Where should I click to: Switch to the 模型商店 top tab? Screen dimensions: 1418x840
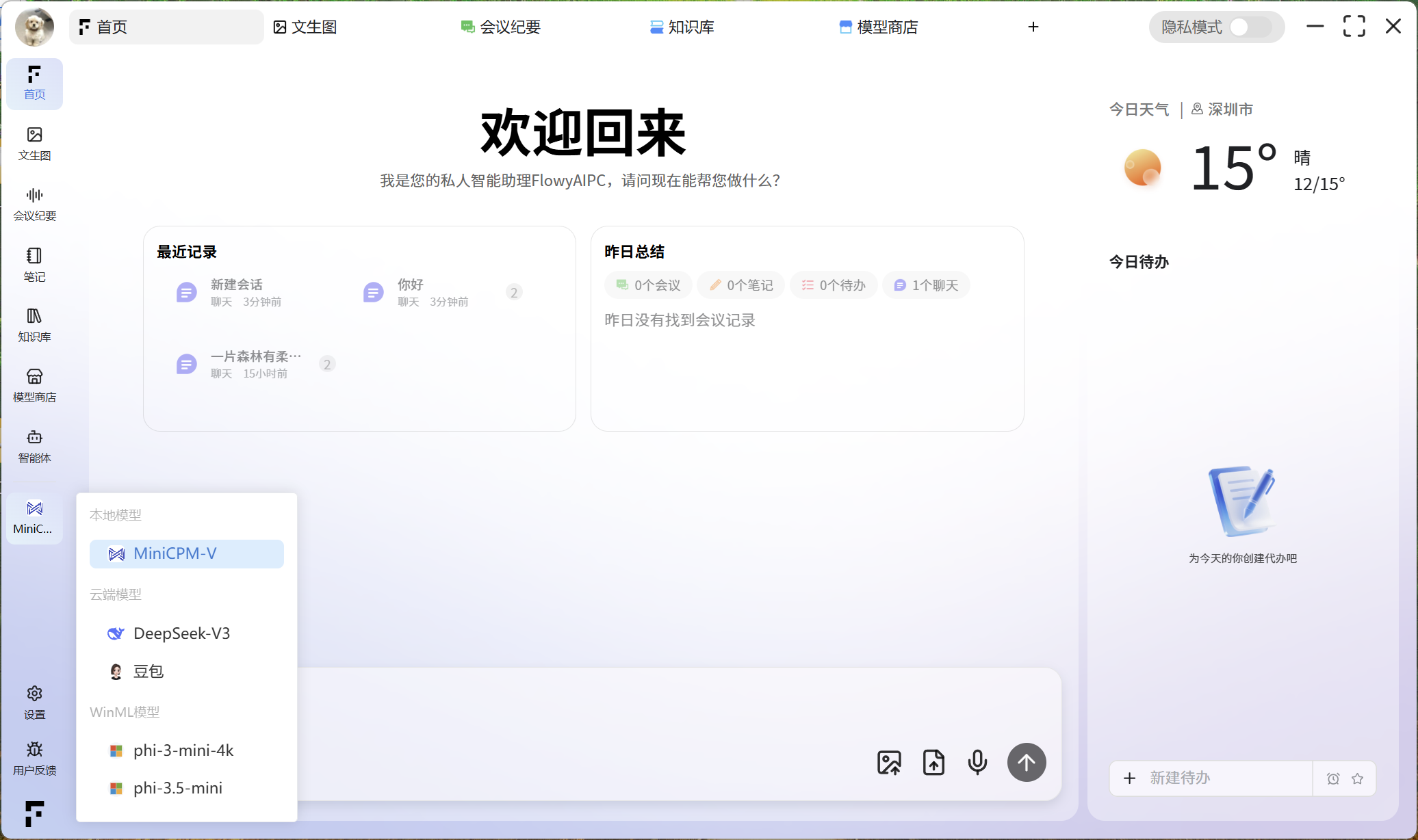pyautogui.click(x=879, y=27)
